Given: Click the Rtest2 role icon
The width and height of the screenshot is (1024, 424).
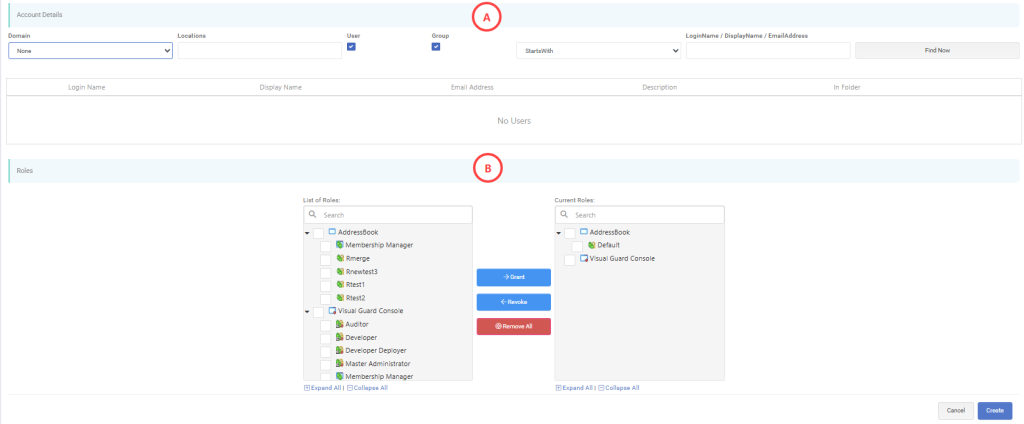Looking at the screenshot, I should pos(340,297).
